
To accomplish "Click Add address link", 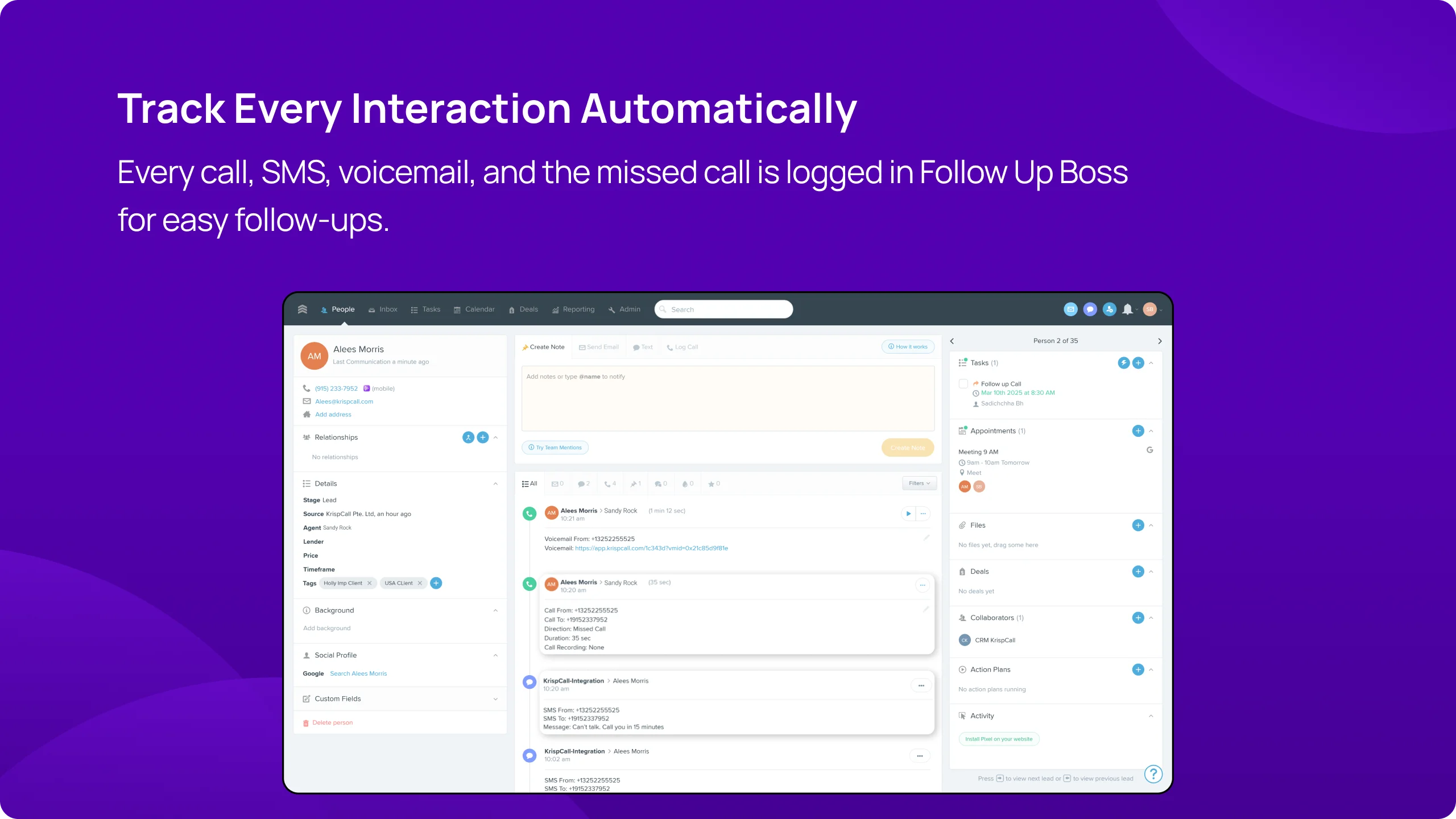I will point(333,415).
